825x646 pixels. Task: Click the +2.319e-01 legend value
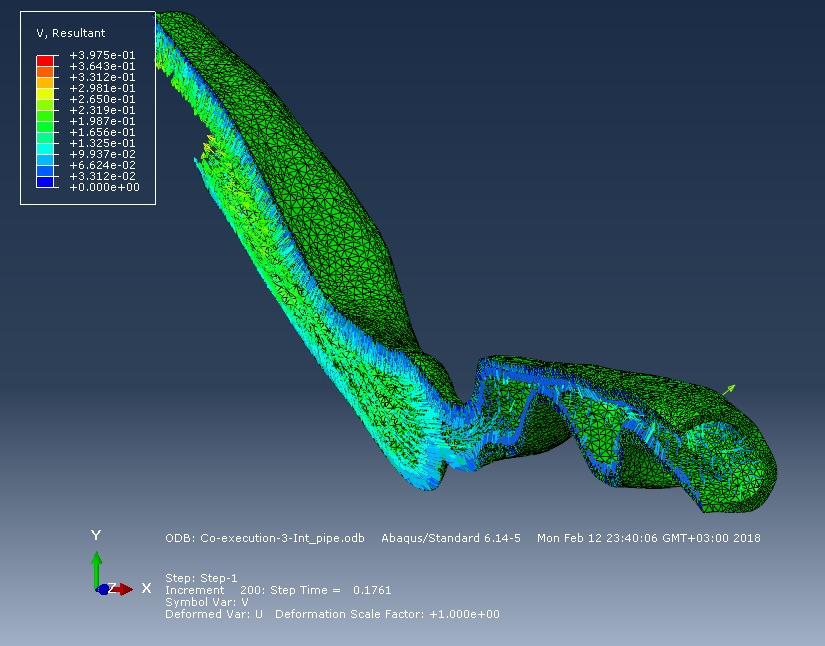[102, 110]
